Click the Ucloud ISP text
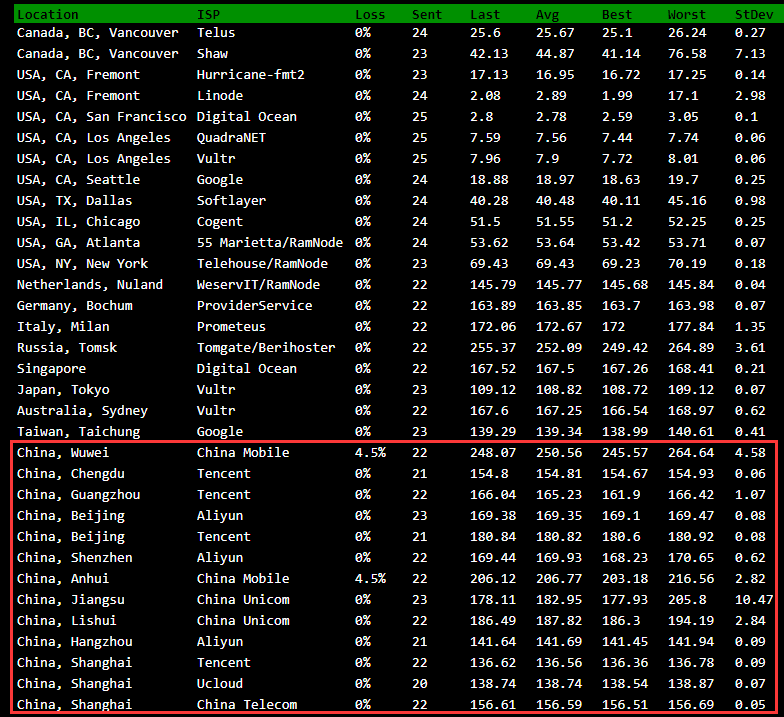The image size is (784, 717). pyautogui.click(x=220, y=684)
